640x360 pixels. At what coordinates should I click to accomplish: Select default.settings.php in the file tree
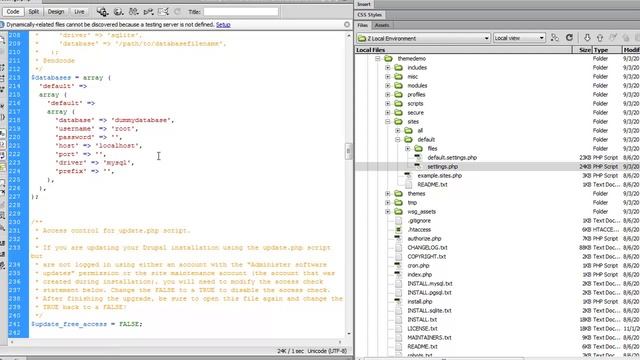[452, 158]
